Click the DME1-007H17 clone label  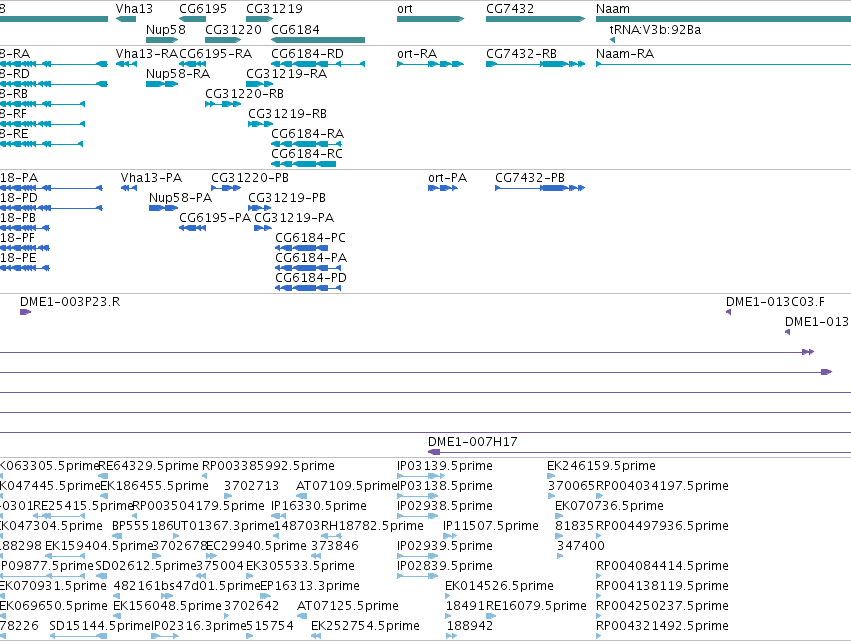coord(472,442)
